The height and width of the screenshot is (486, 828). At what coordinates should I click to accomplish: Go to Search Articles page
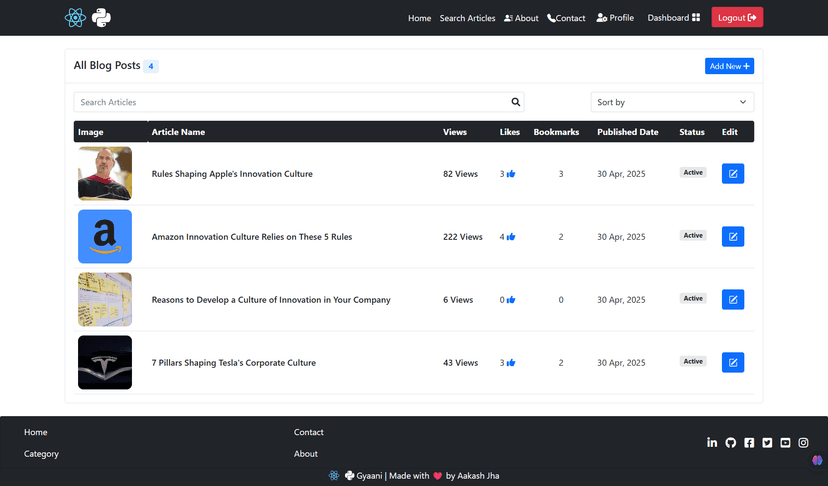(467, 18)
